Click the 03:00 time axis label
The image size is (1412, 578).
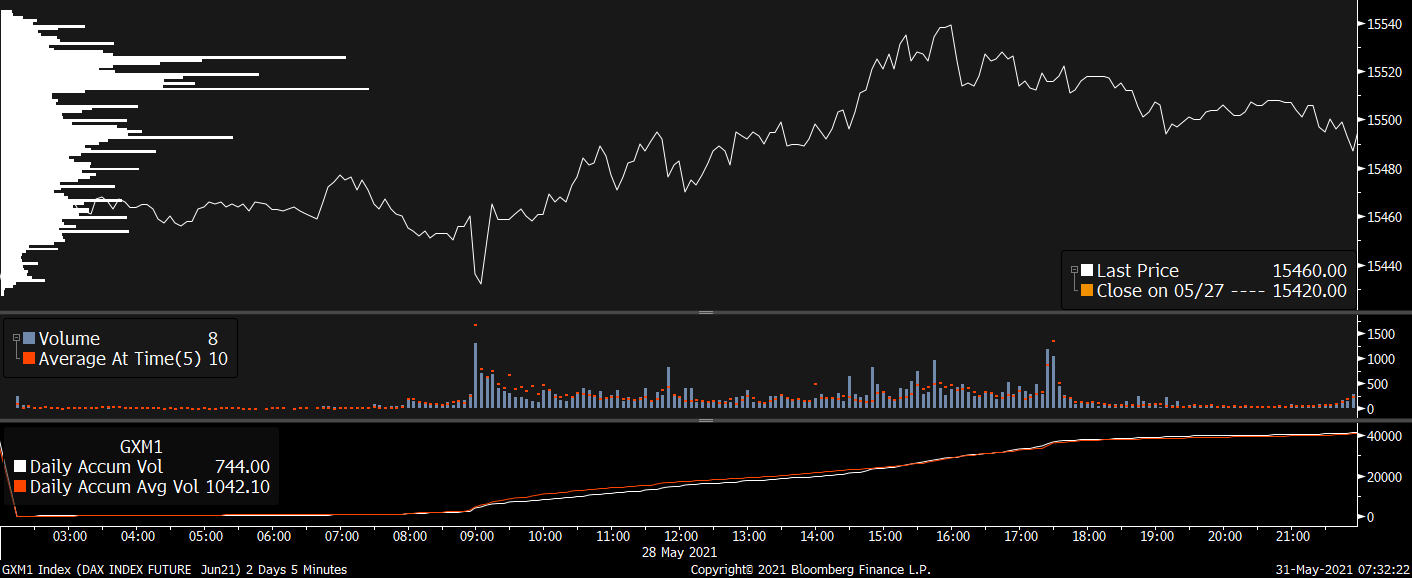tap(68, 536)
